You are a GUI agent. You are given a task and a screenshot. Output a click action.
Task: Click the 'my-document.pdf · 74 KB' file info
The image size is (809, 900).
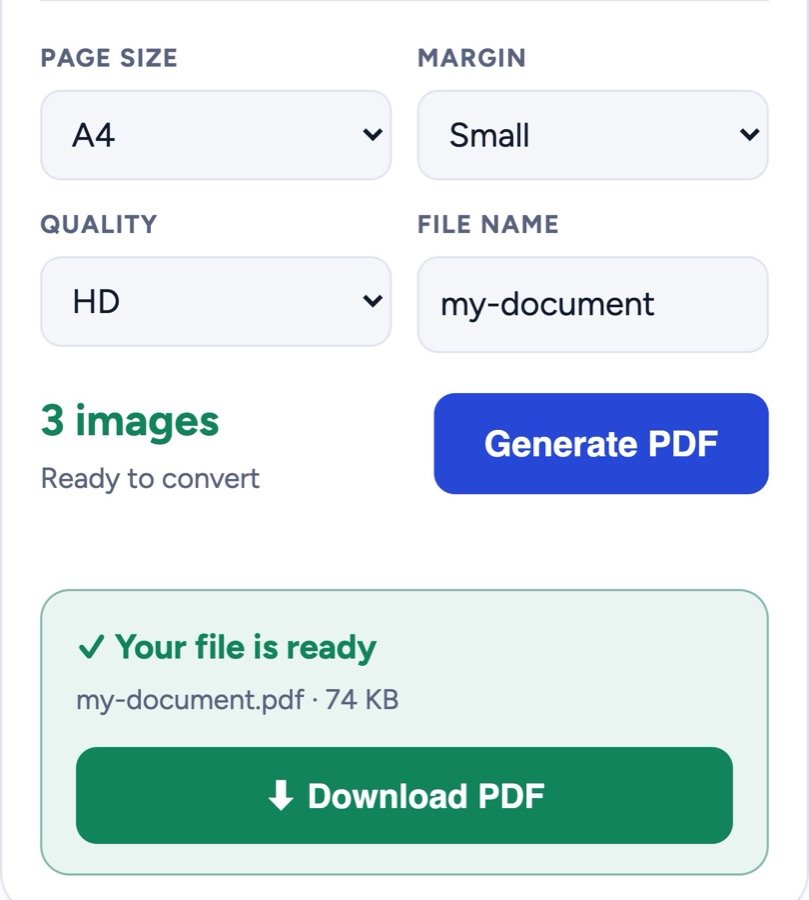[x=237, y=700]
